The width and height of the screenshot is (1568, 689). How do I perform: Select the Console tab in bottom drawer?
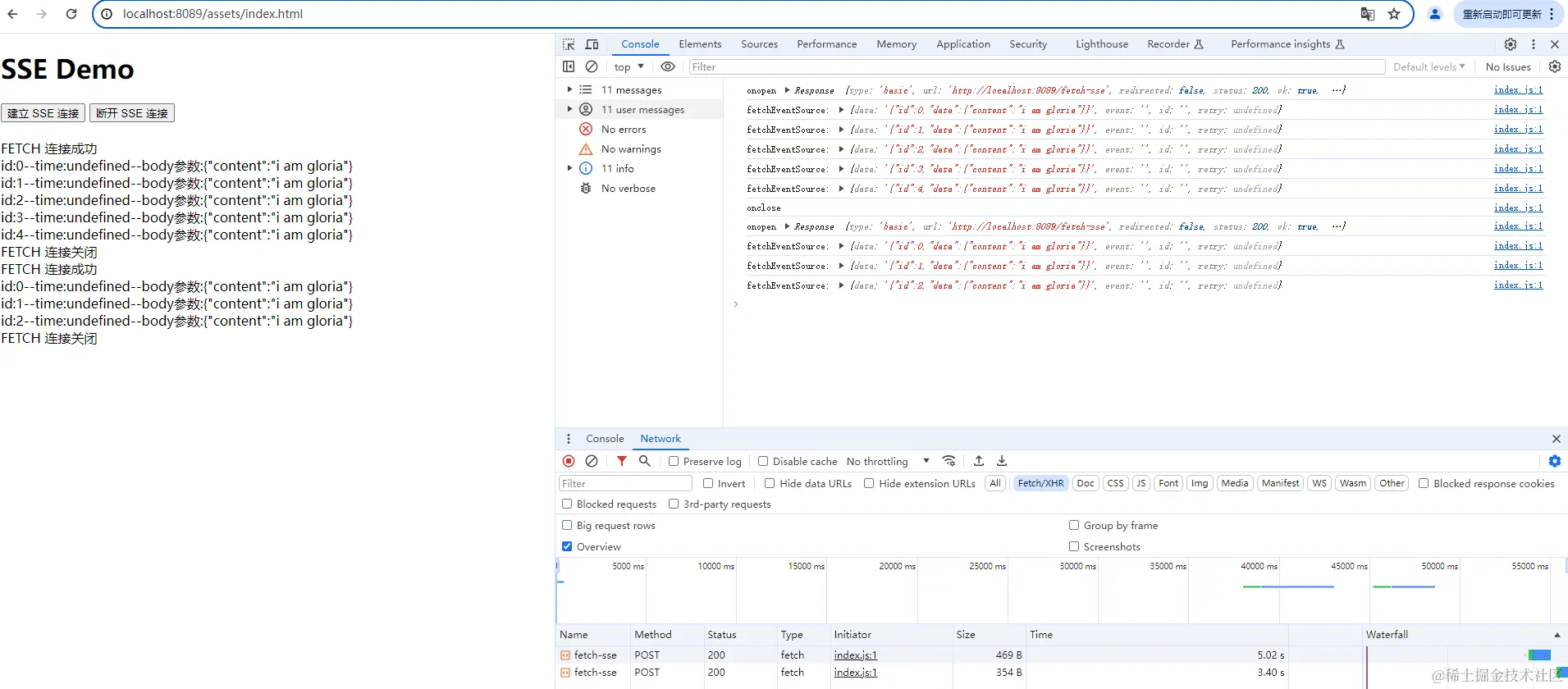click(x=605, y=439)
